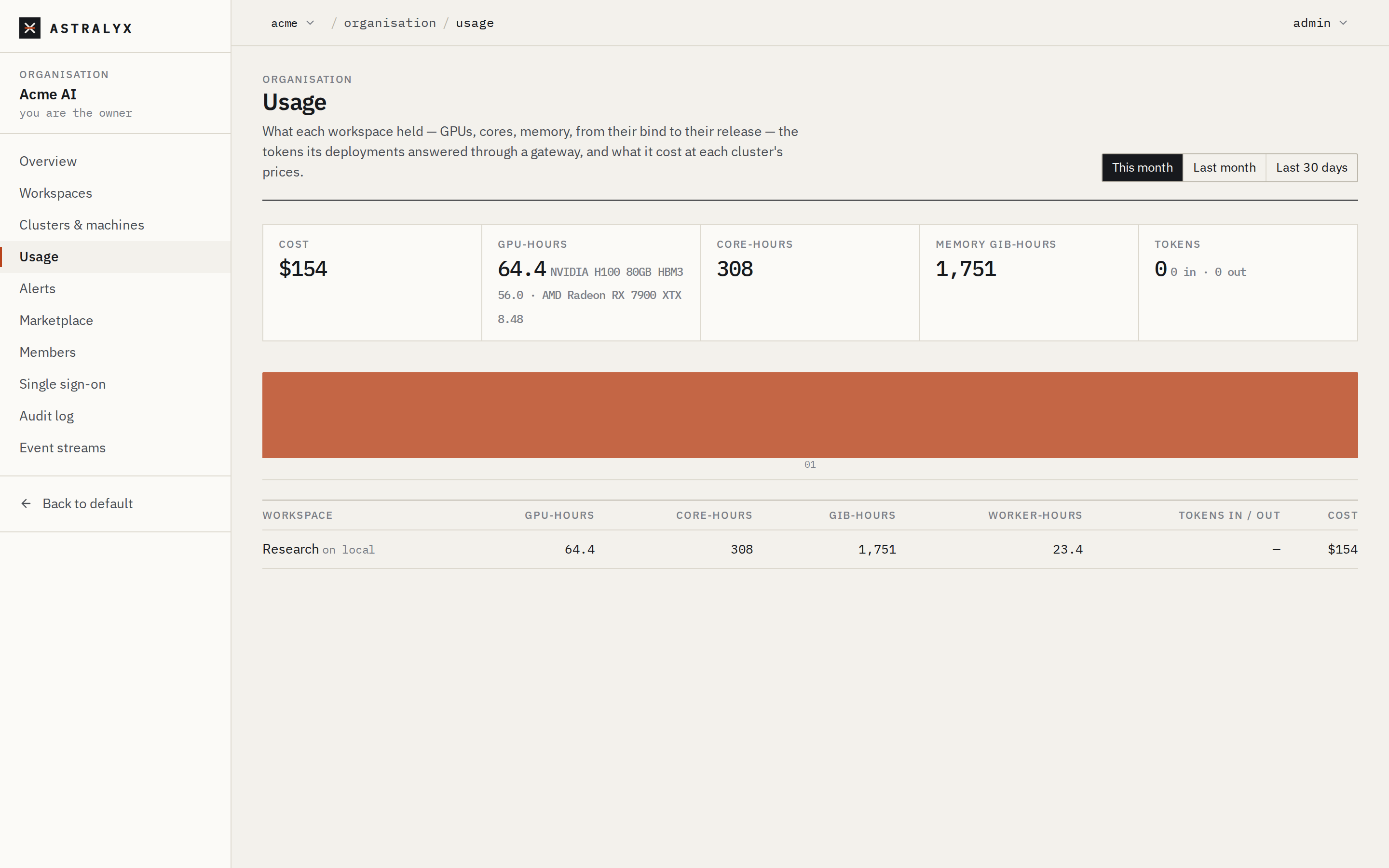Click the 64.4 GPU-hours summary figure
This screenshot has height=868, width=1389.
[522, 269]
